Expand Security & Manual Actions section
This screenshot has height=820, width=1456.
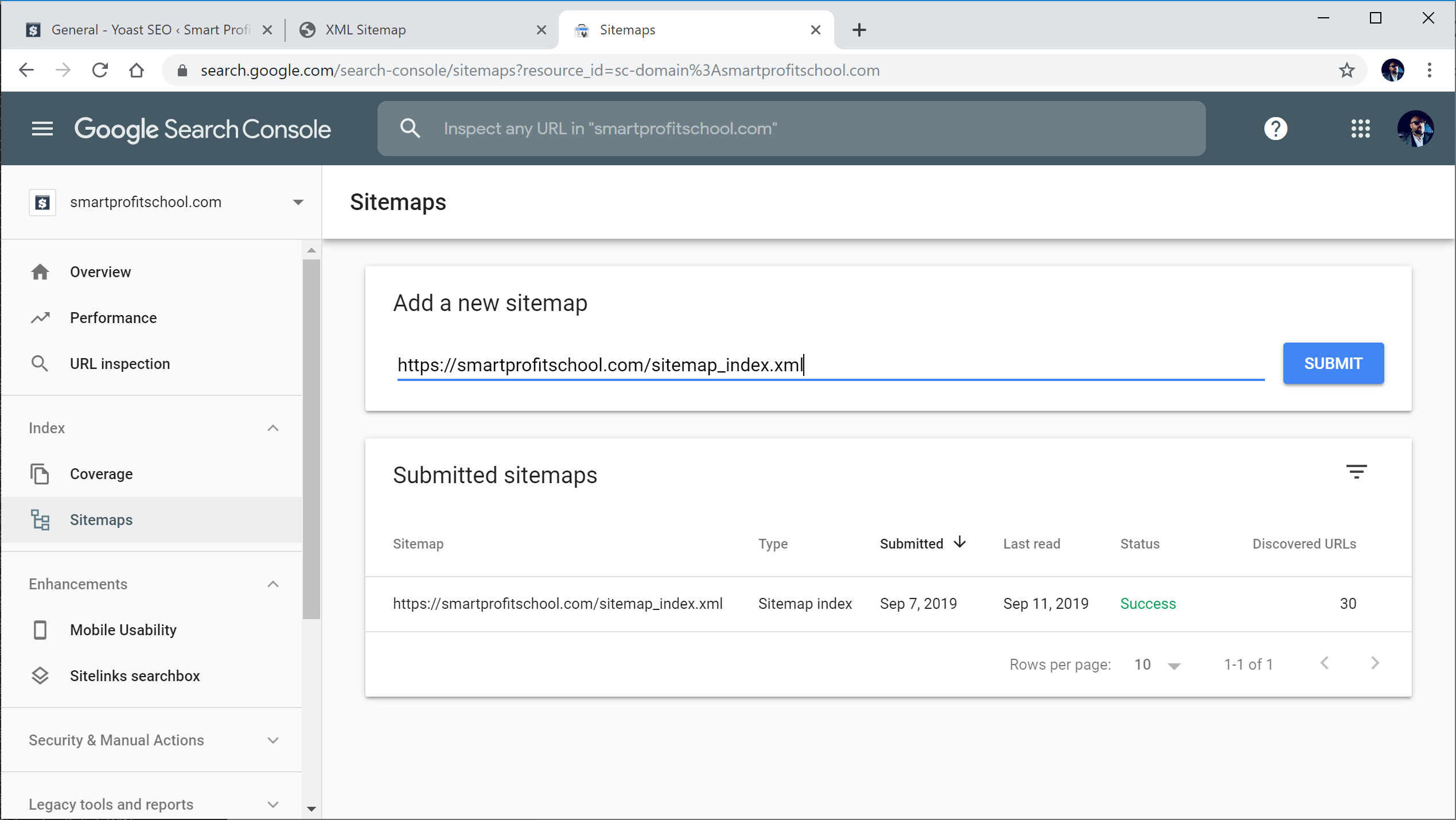point(273,740)
